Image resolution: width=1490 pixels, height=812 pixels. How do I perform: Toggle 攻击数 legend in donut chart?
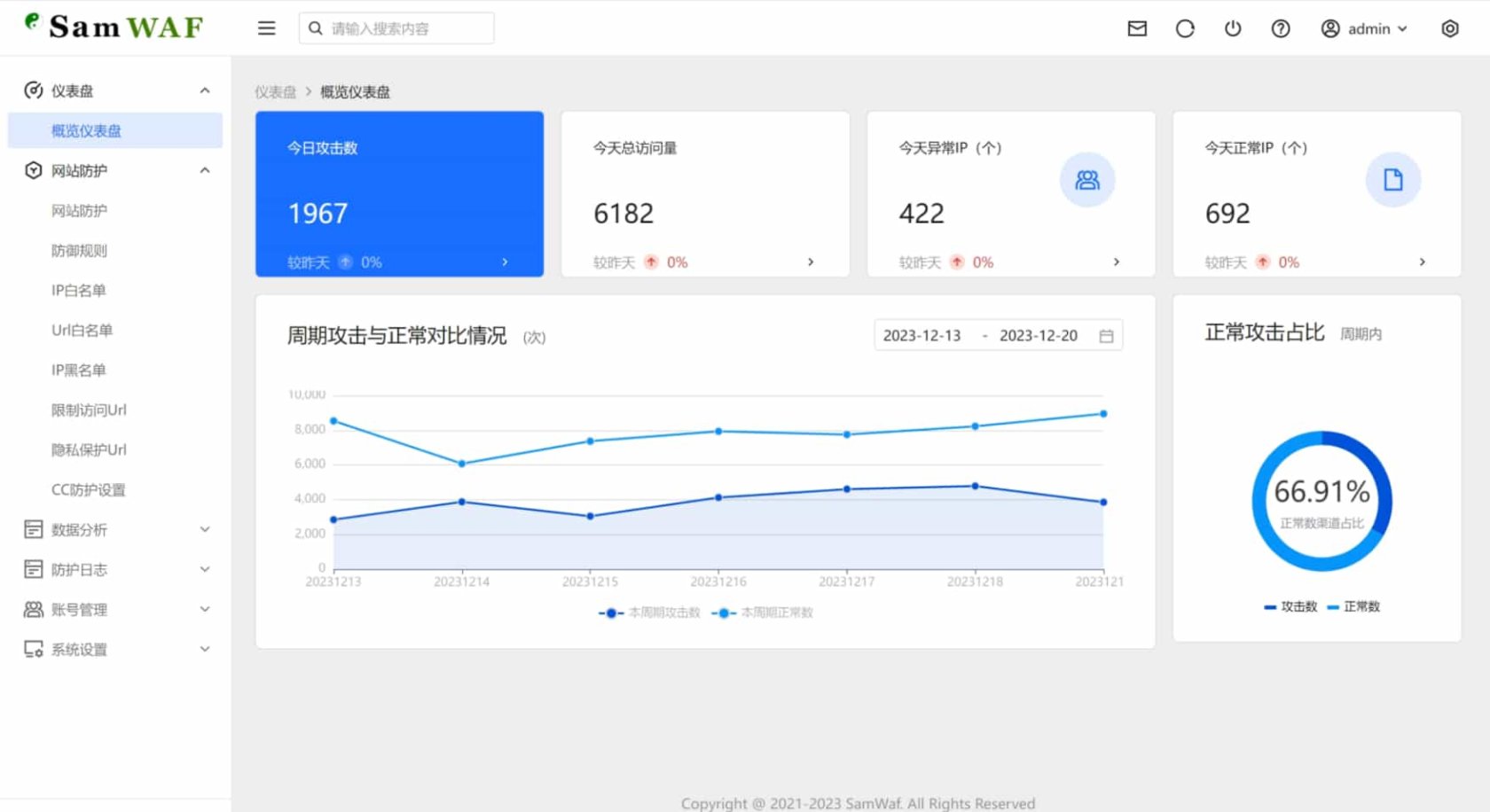tap(1290, 606)
